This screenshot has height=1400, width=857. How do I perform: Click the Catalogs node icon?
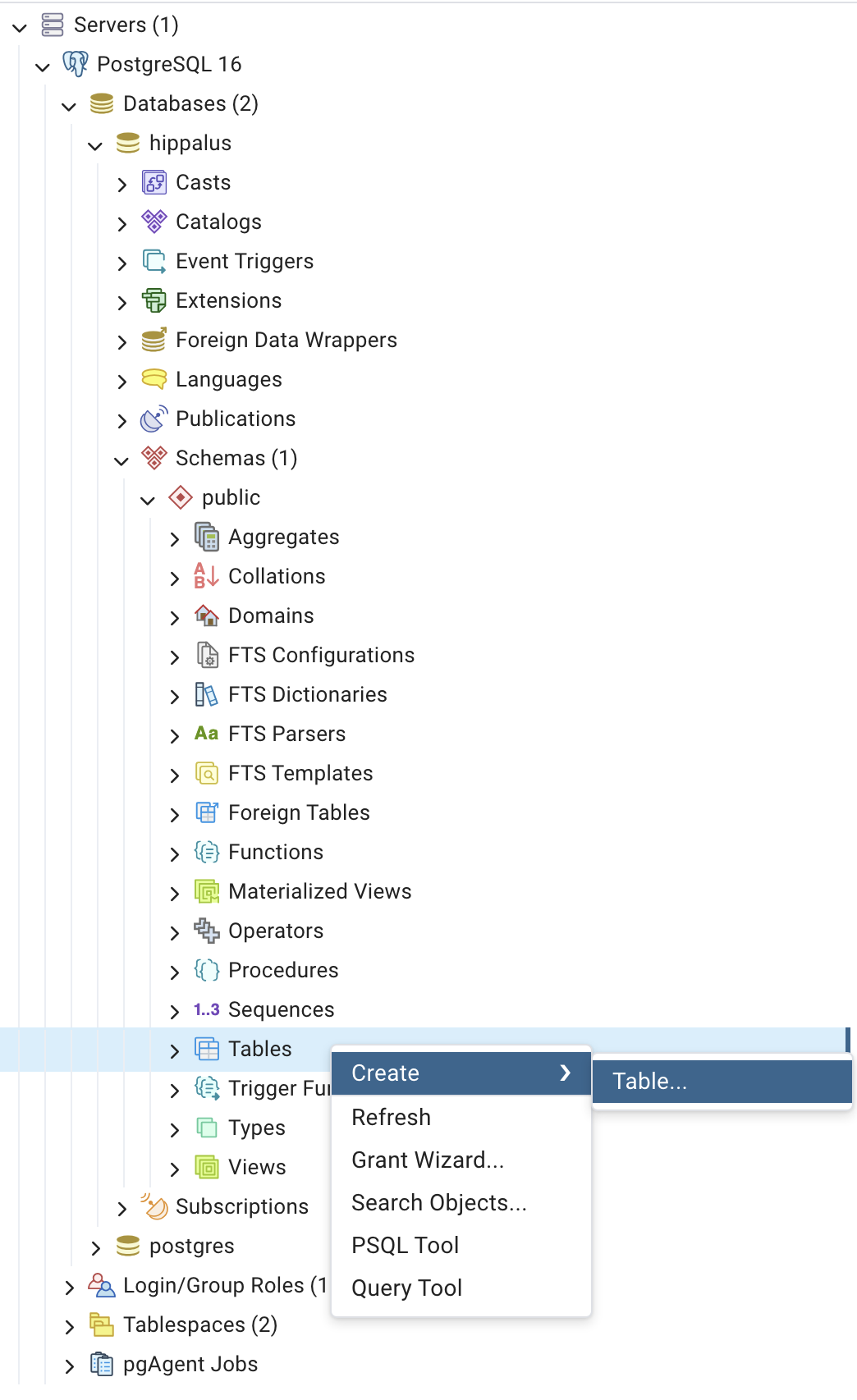154,222
